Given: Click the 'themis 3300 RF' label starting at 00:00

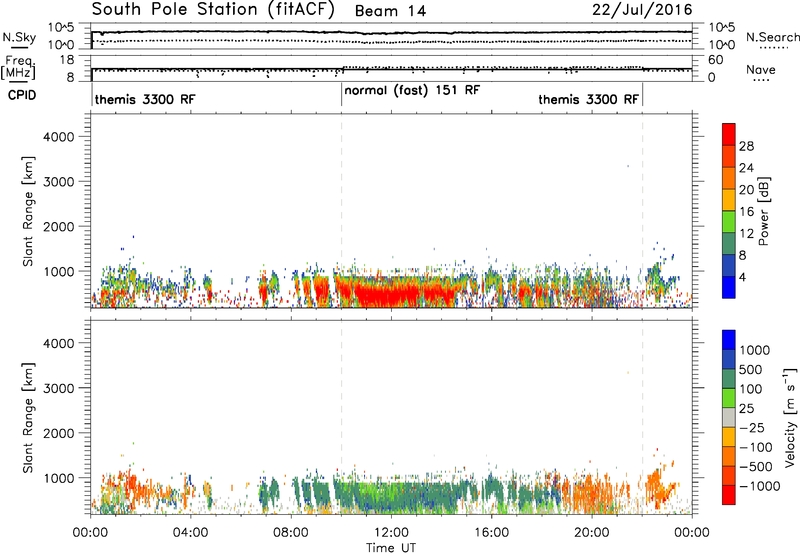Looking at the screenshot, I should click(x=145, y=99).
